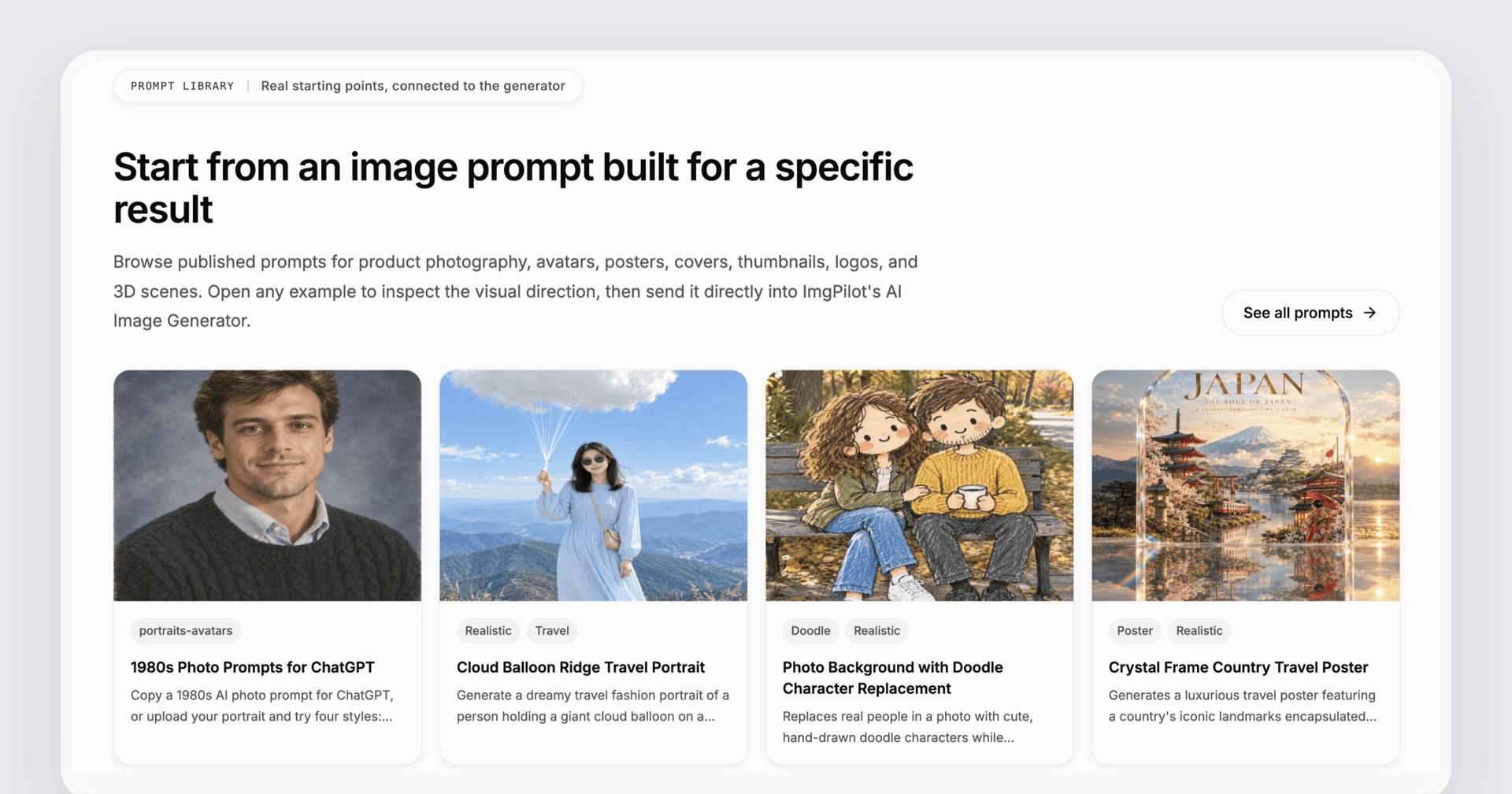Open Photo Background with Doodle Character Replacement title
The image size is (1512, 794).
pyautogui.click(x=893, y=677)
